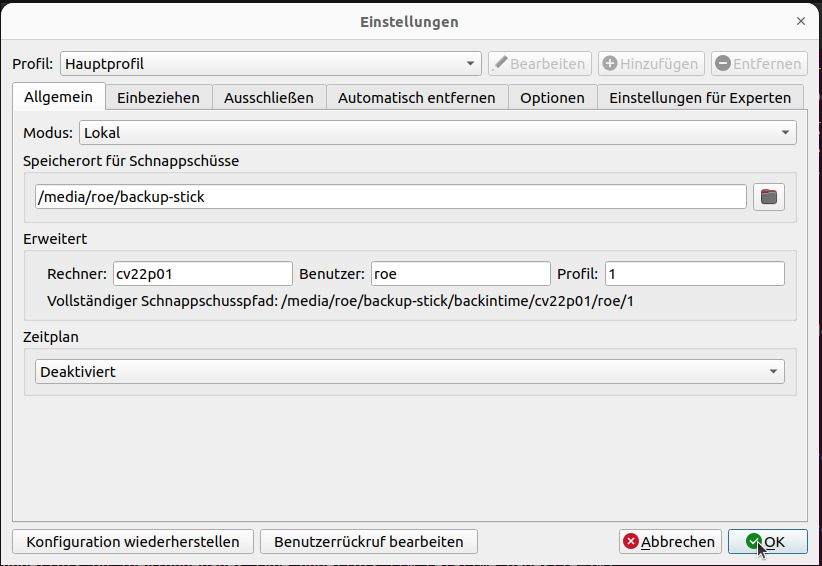Open Einstellungen für Experten tab
Screen dimensions: 822x566
(x=700, y=97)
